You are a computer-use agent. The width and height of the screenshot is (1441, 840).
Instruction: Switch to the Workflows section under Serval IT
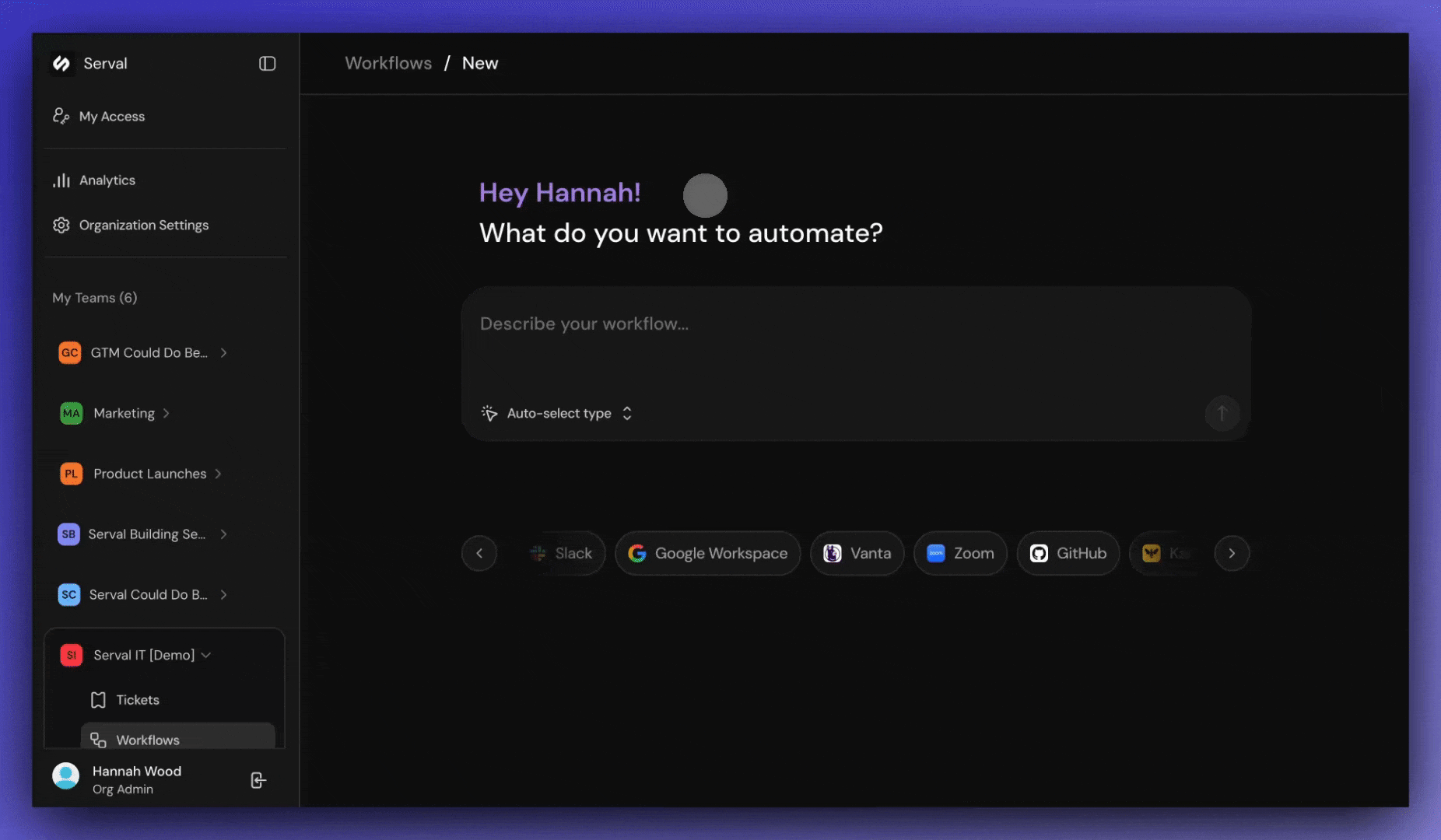[148, 740]
